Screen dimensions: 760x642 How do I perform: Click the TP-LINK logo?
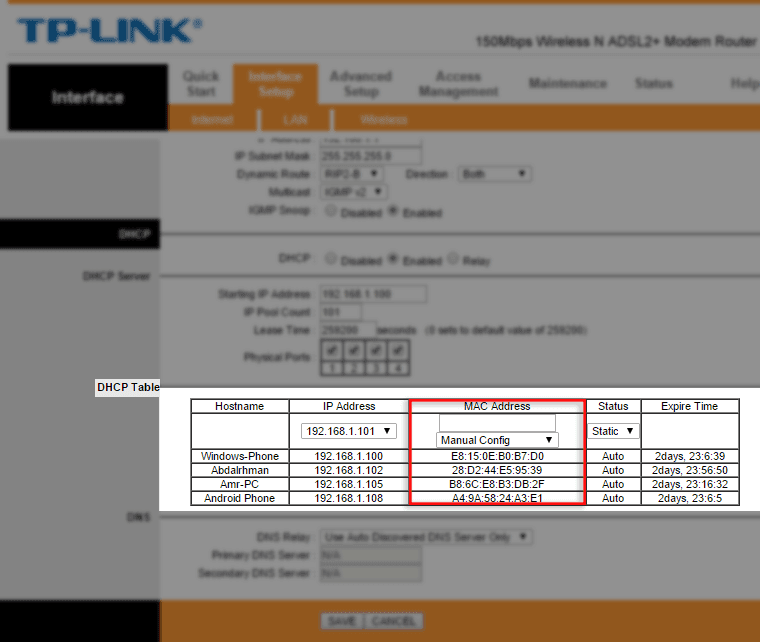[x=110, y=31]
